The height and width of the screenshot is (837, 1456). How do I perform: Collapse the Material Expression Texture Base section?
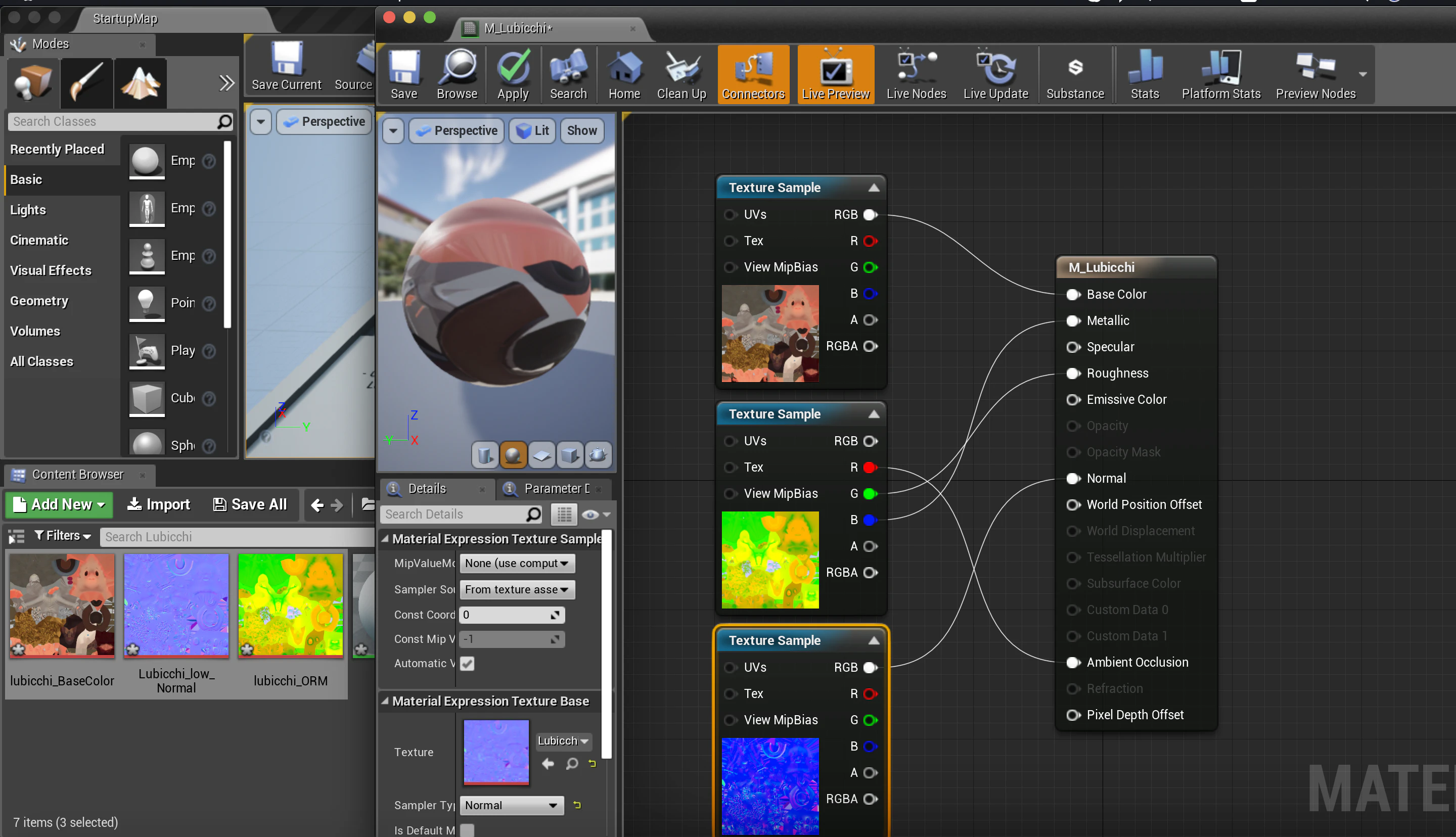(386, 701)
